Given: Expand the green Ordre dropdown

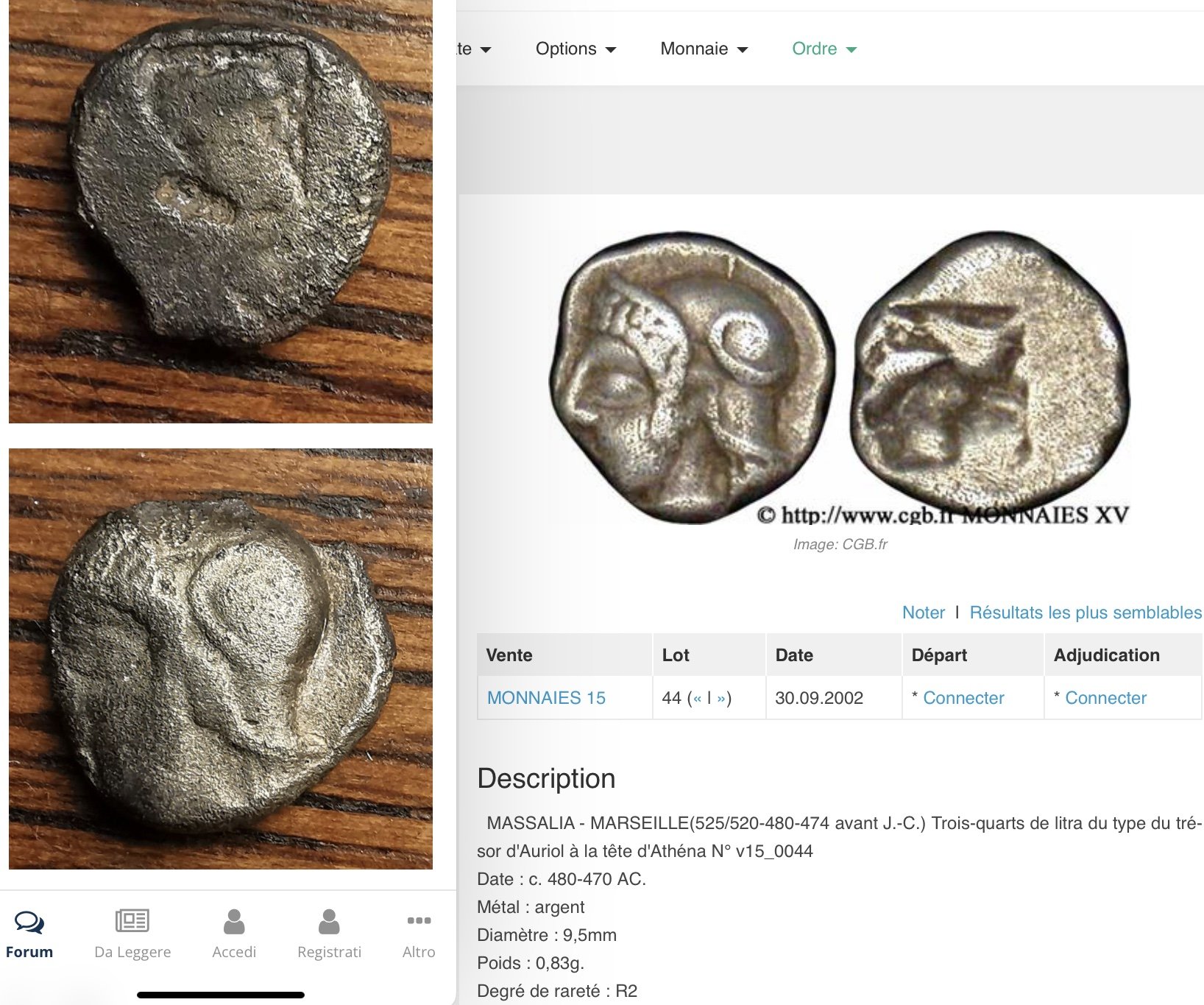Looking at the screenshot, I should (x=824, y=49).
